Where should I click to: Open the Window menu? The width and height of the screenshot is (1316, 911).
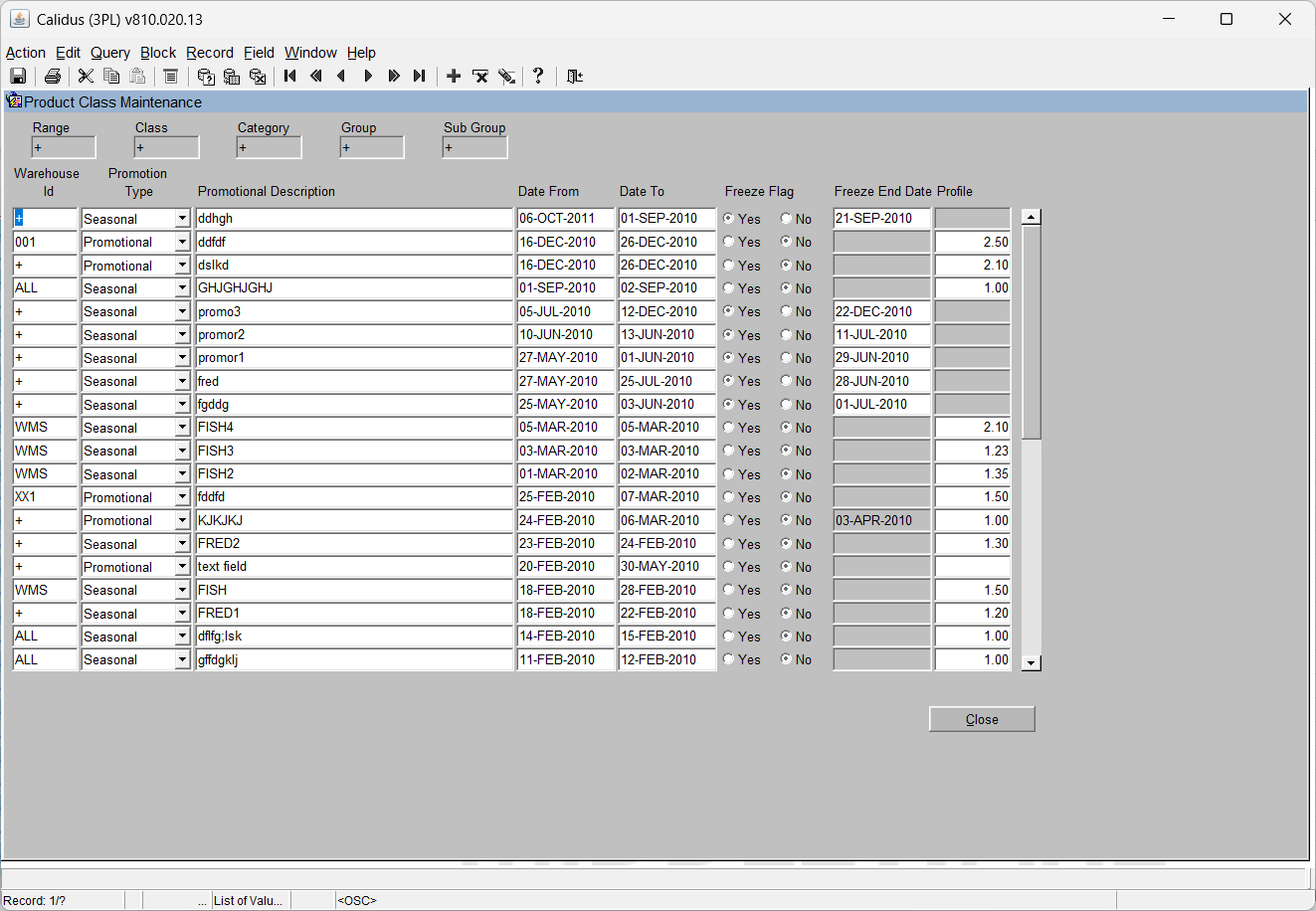[x=310, y=53]
